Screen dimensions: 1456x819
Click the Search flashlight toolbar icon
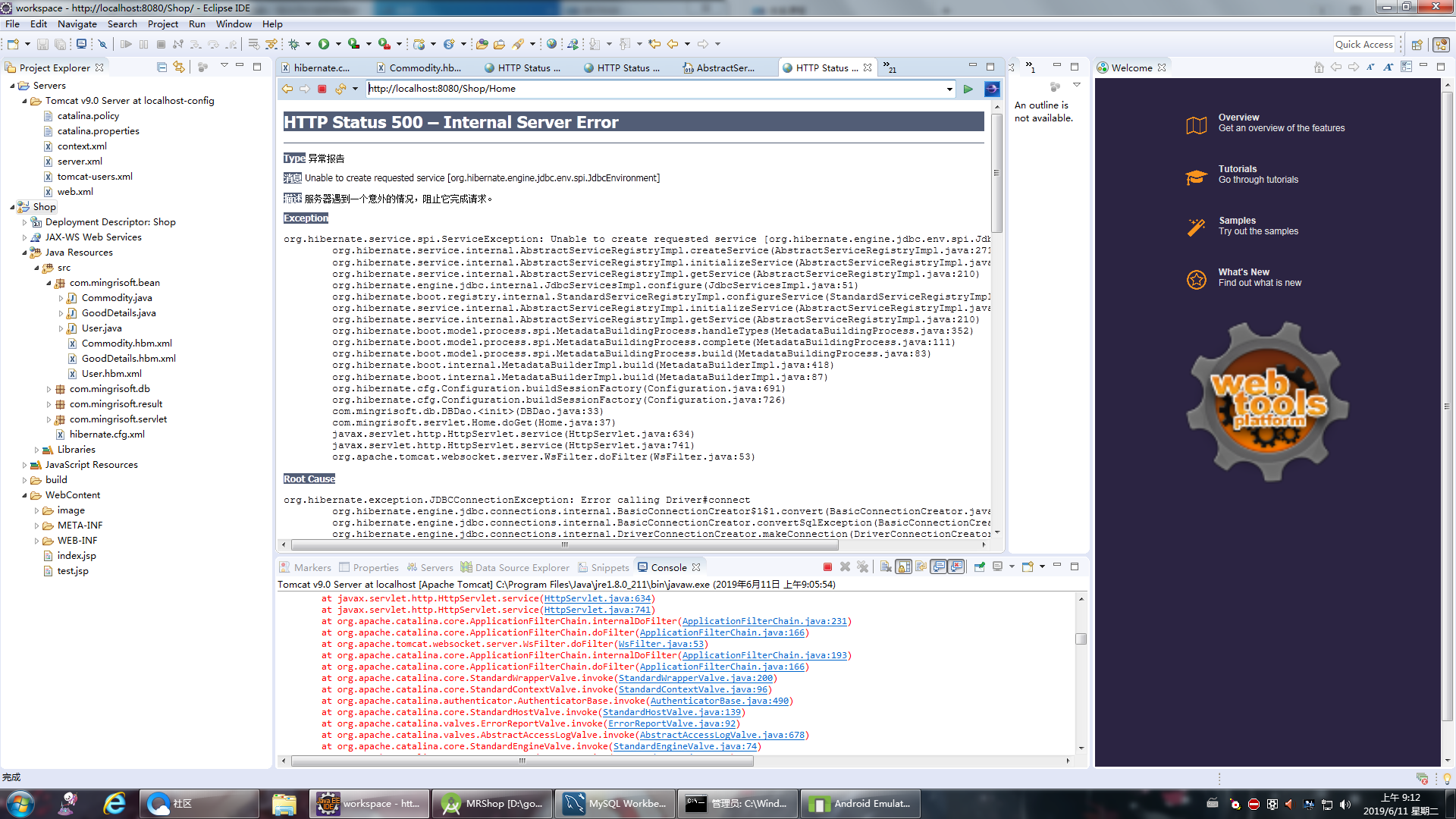tap(519, 45)
